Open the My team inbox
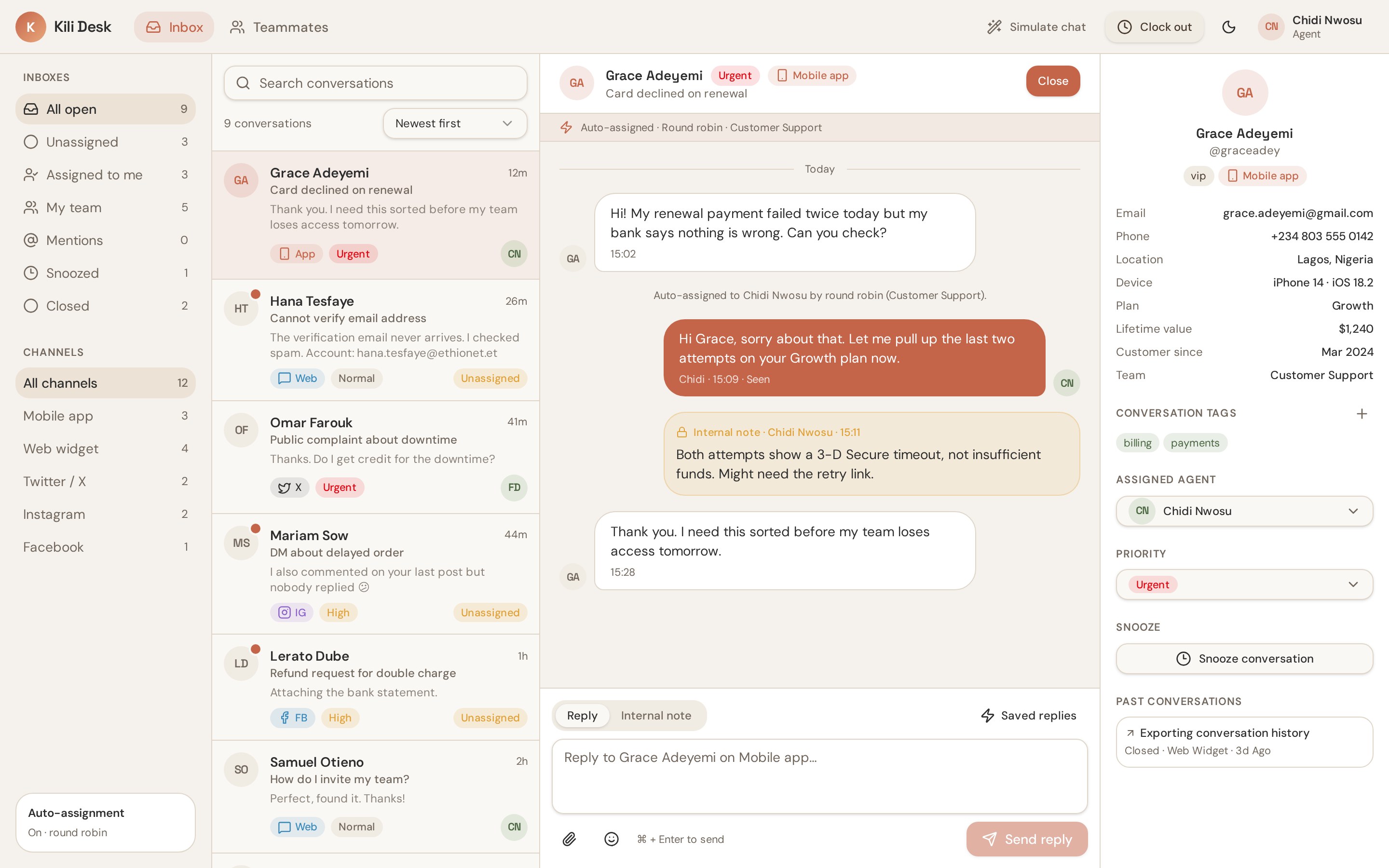The height and width of the screenshot is (868, 1389). [105, 207]
